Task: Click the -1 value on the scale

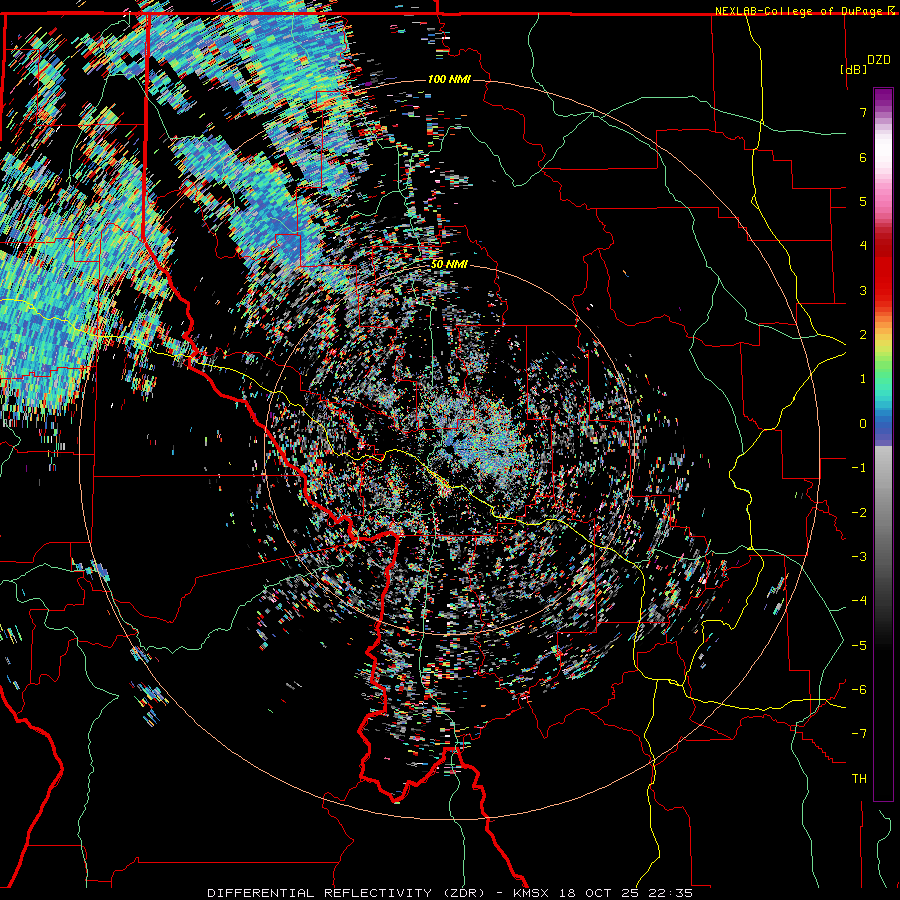Action: pos(859,468)
